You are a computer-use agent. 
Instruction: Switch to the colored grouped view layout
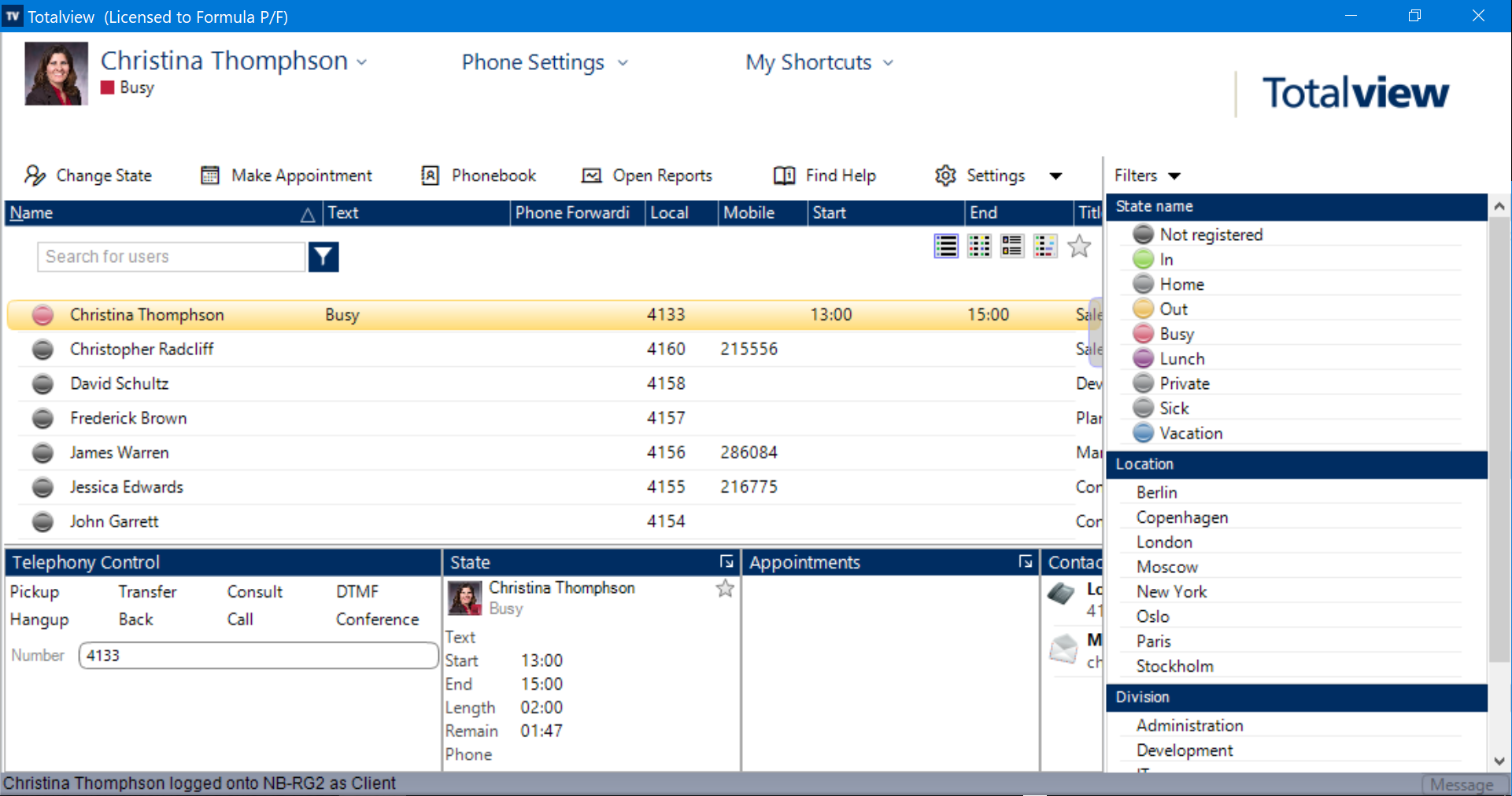point(1045,246)
